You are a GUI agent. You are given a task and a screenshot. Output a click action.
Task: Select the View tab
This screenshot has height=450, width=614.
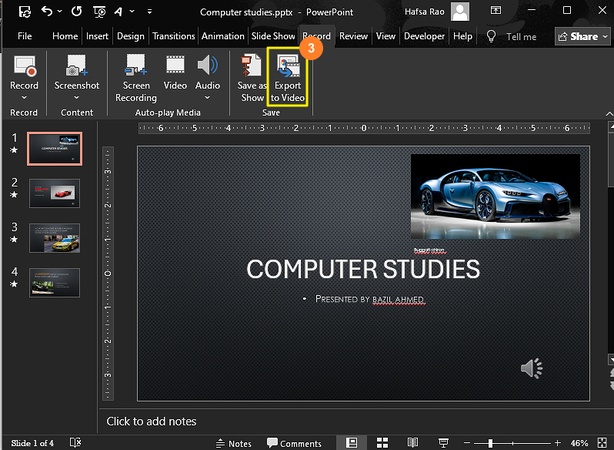pos(386,36)
